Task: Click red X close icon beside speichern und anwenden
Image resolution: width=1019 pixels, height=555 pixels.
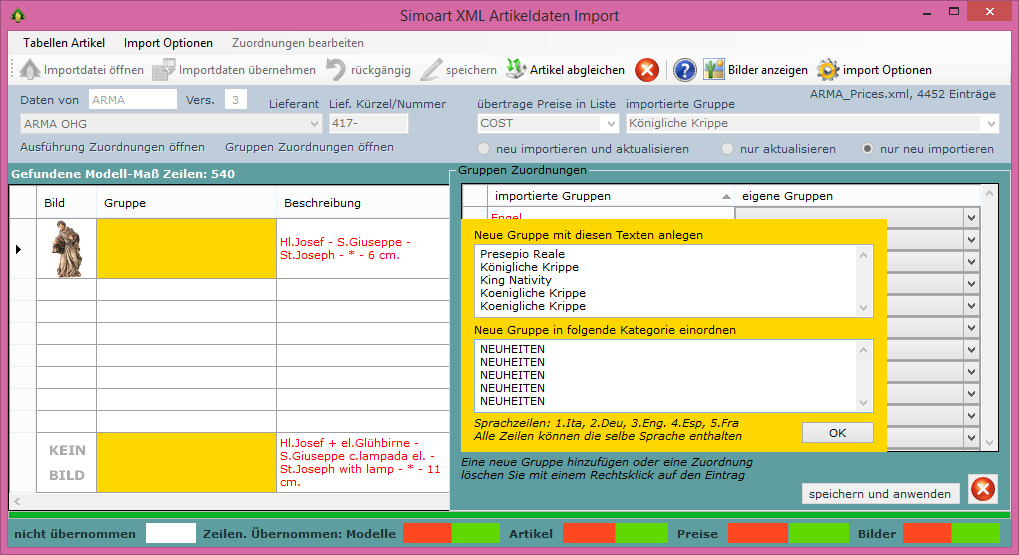Action: tap(983, 489)
